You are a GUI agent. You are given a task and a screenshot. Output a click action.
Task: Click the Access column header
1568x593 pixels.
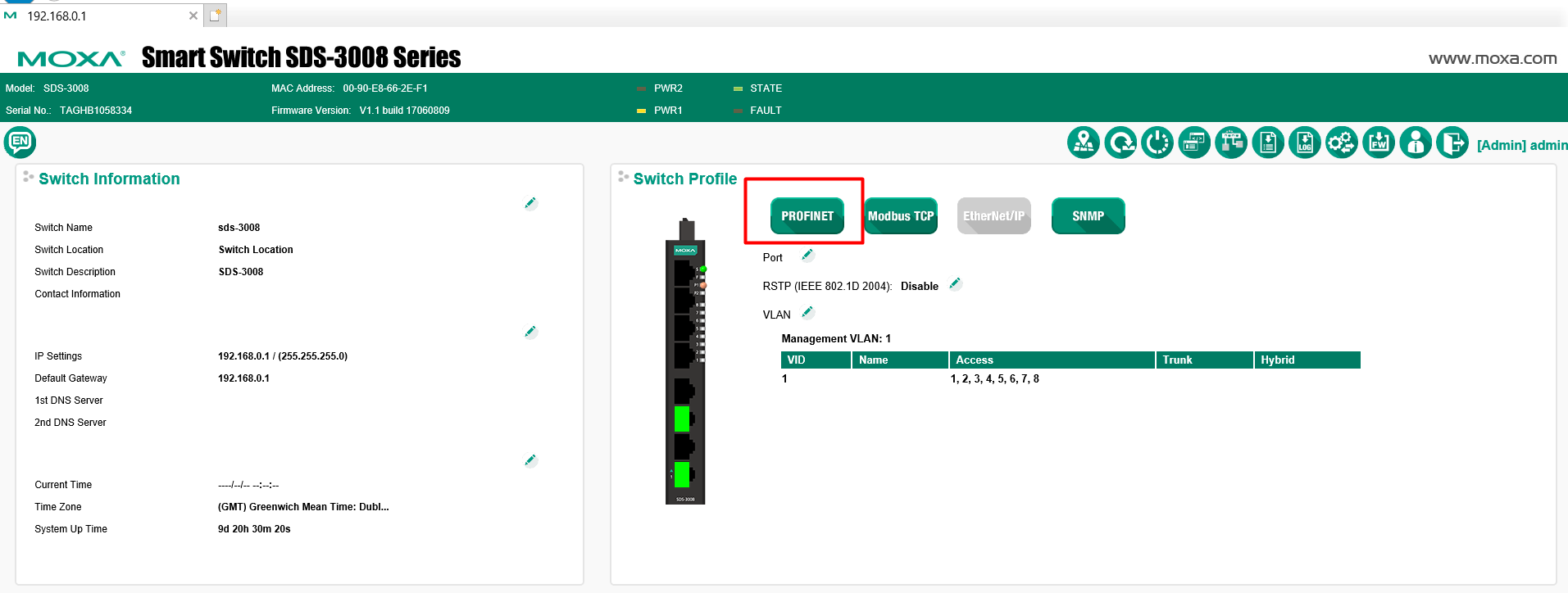tap(1052, 360)
